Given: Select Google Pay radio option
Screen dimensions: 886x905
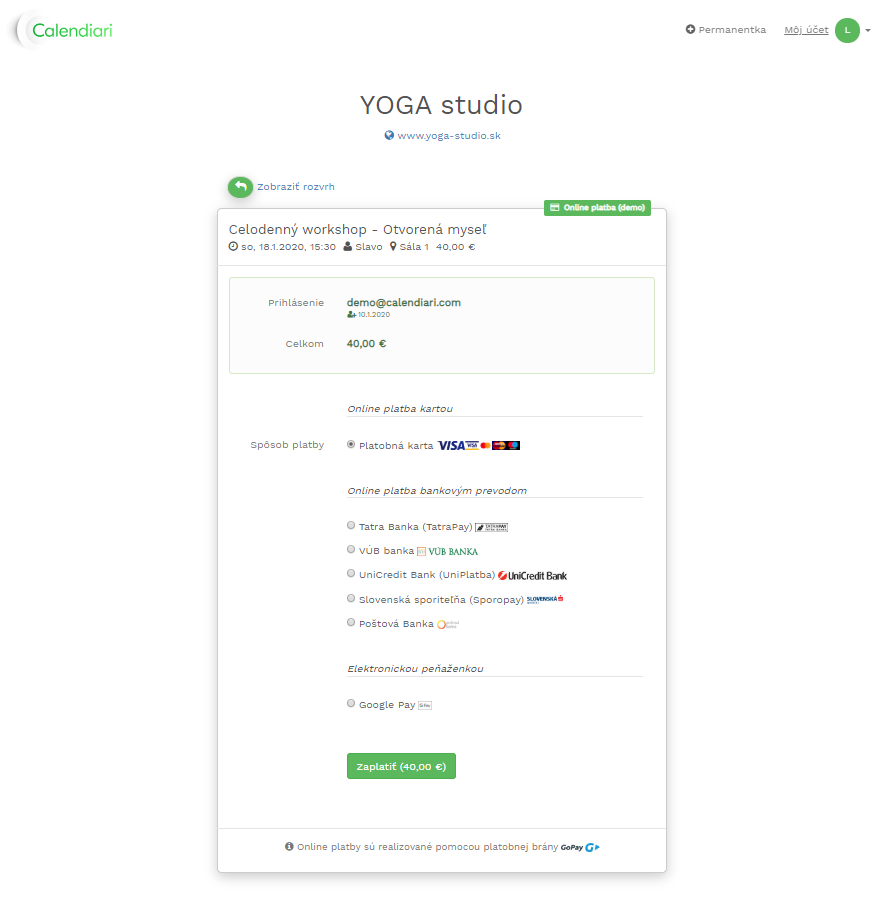Looking at the screenshot, I should (351, 704).
